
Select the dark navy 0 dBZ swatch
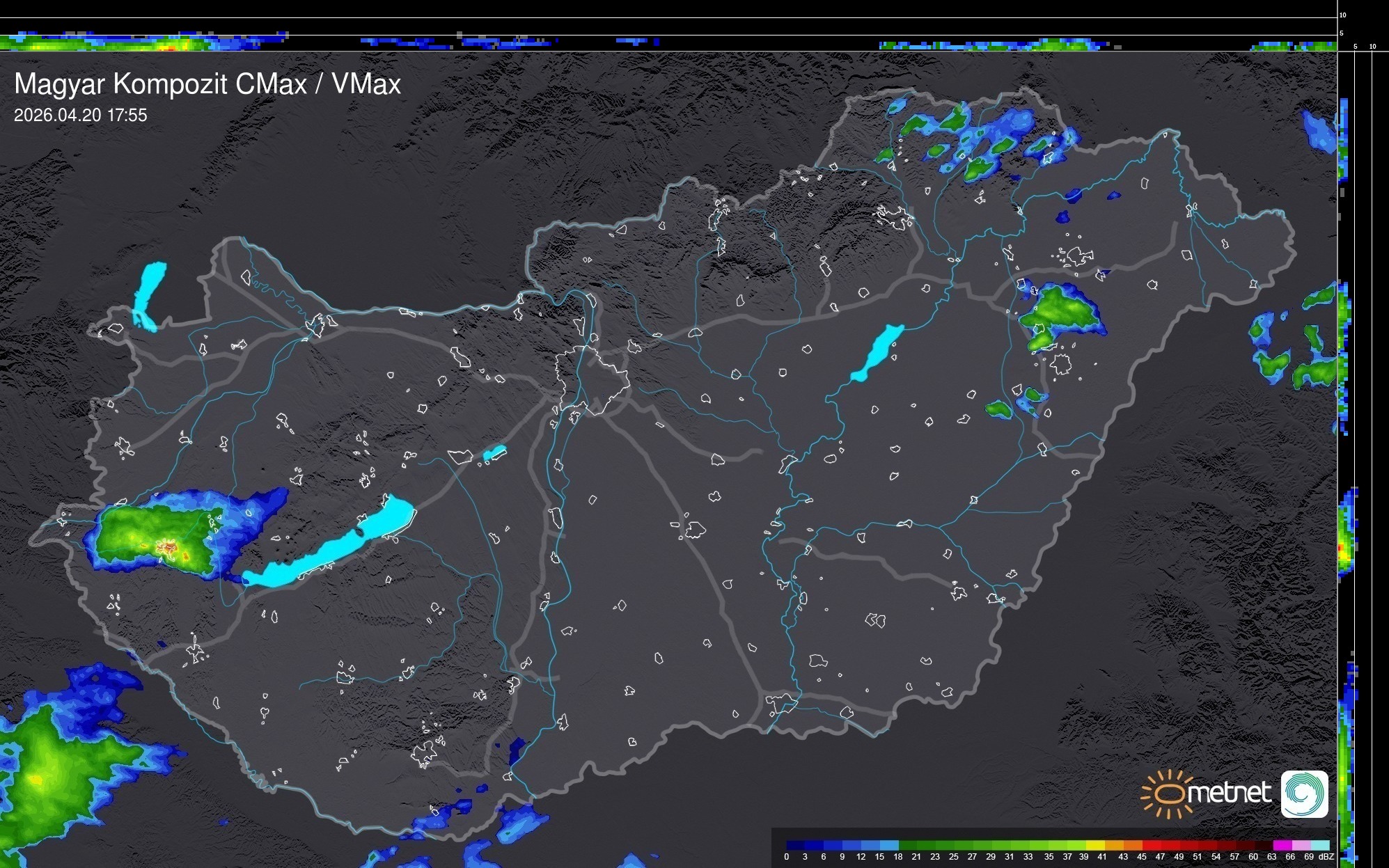pyautogui.click(x=794, y=845)
